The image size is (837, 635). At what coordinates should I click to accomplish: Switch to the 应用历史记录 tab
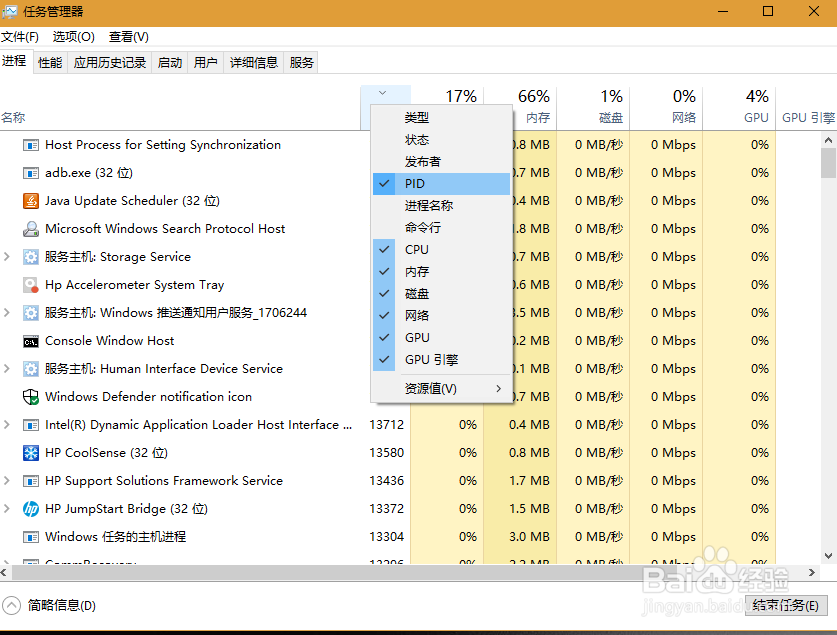[x=110, y=62]
